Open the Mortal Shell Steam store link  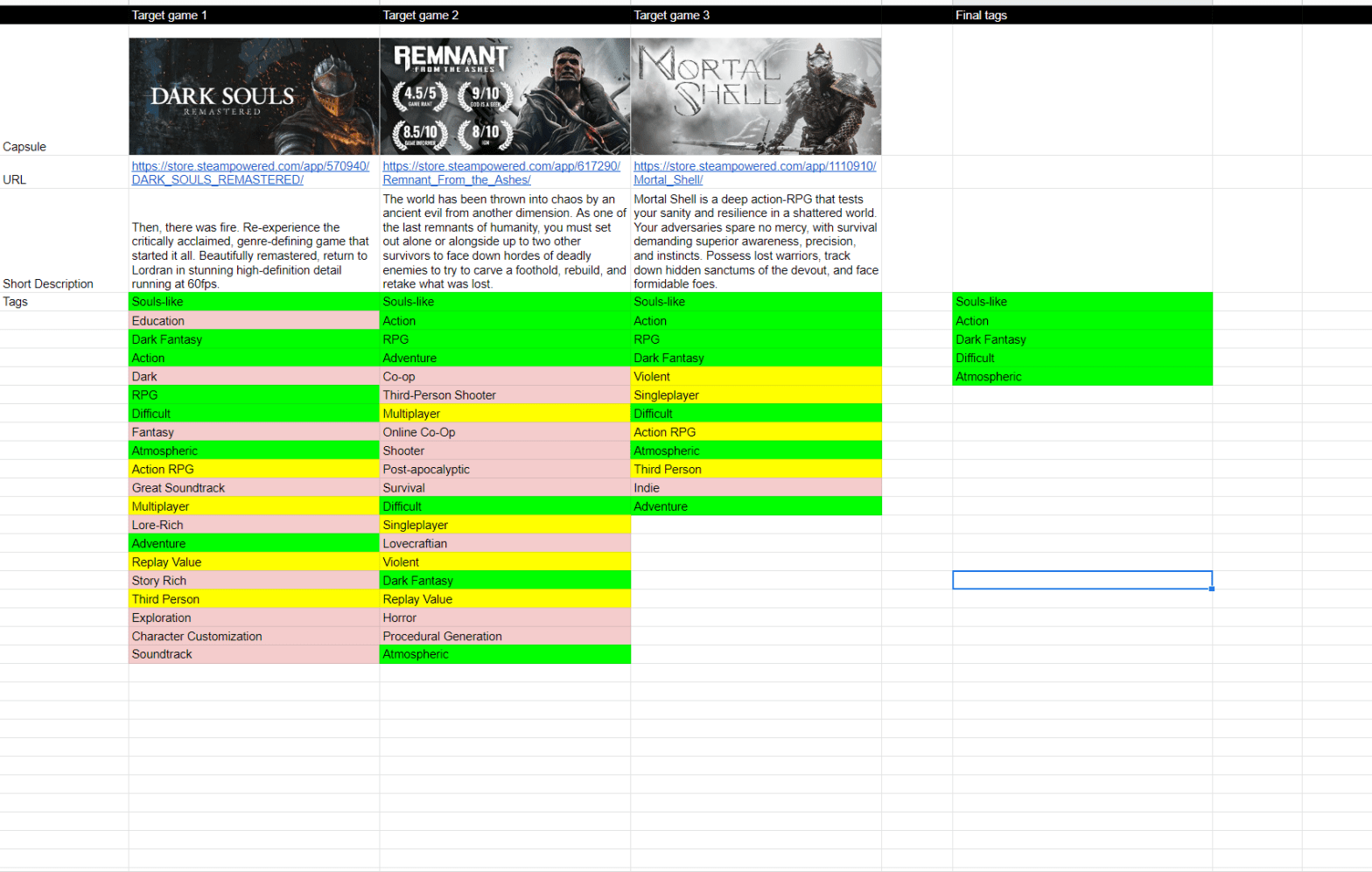[x=754, y=166]
